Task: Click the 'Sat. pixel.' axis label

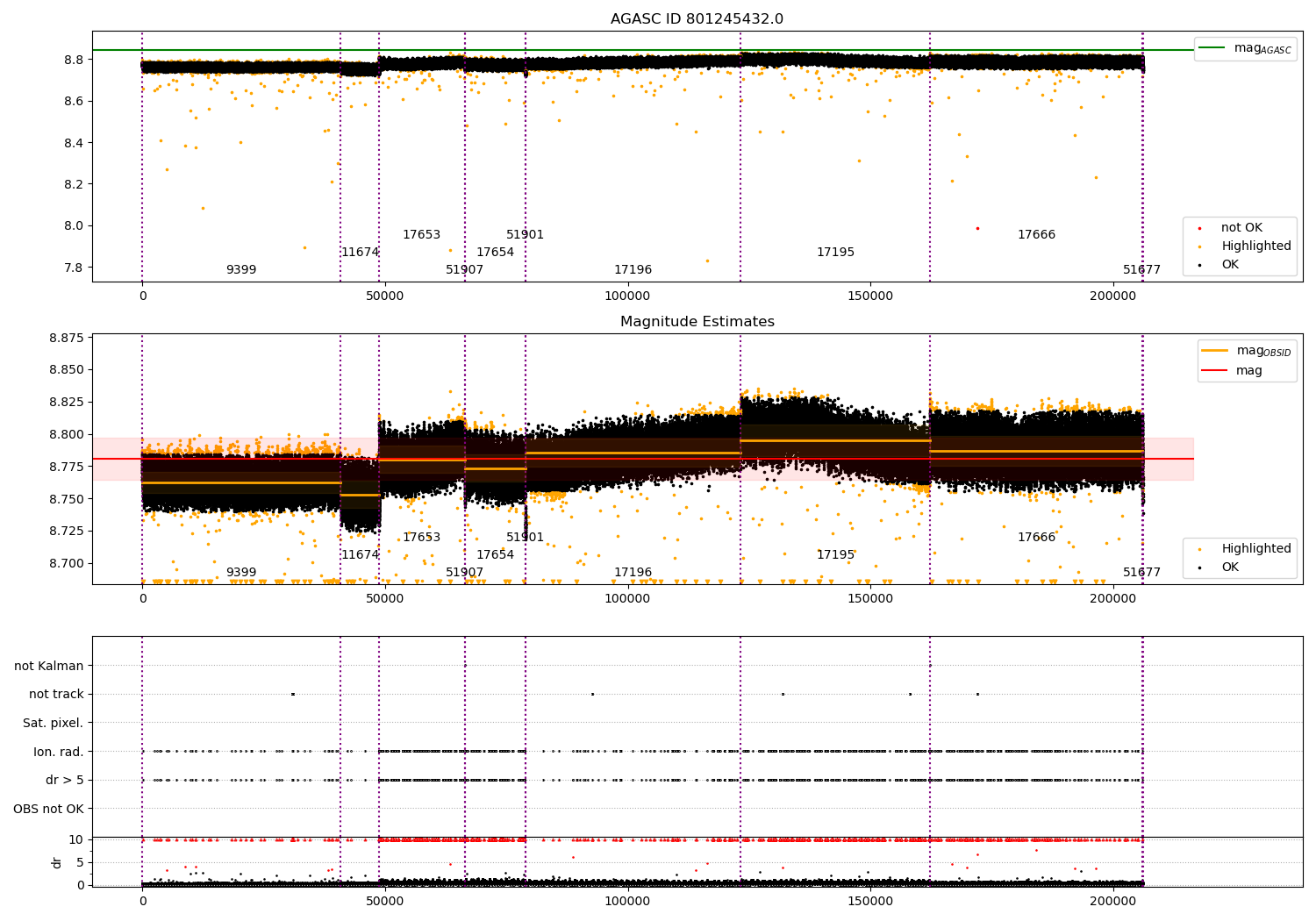Action: (54, 723)
